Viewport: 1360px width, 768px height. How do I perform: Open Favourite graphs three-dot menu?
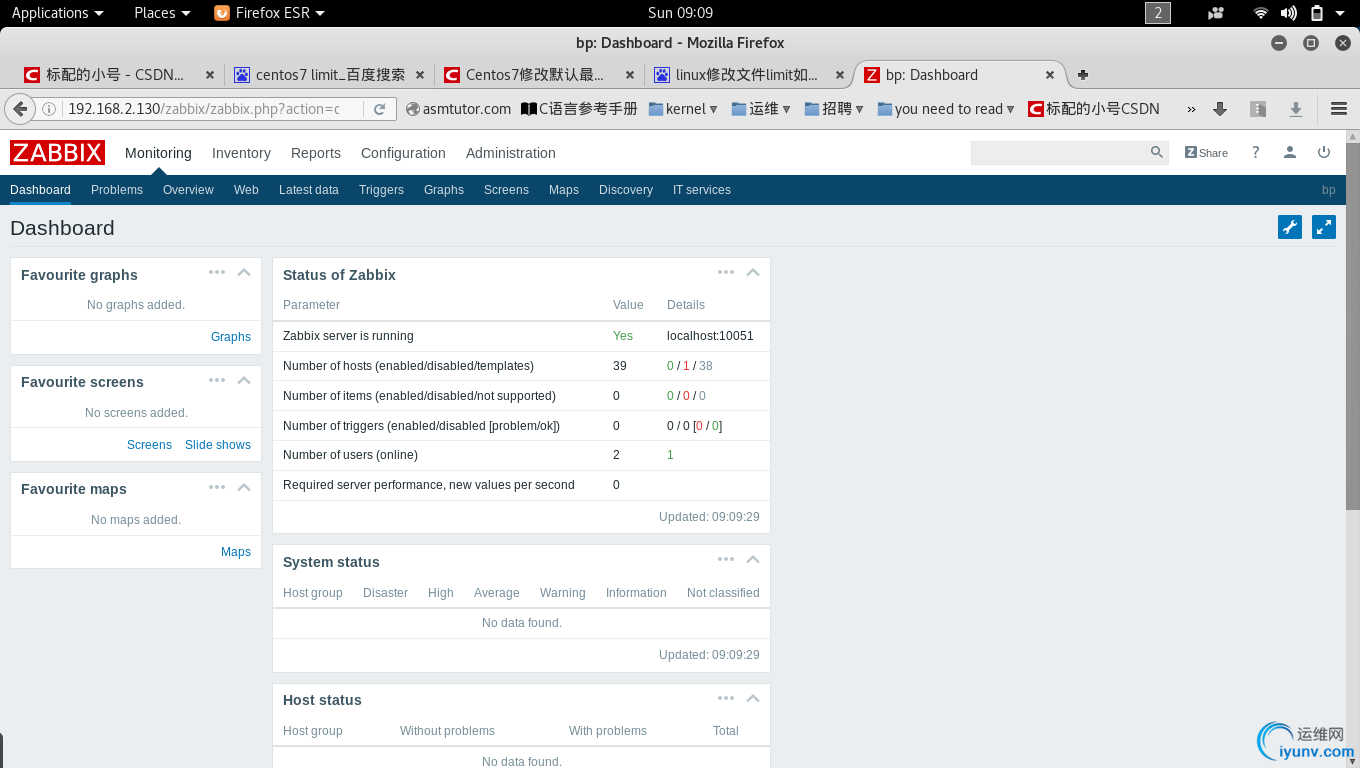click(217, 272)
